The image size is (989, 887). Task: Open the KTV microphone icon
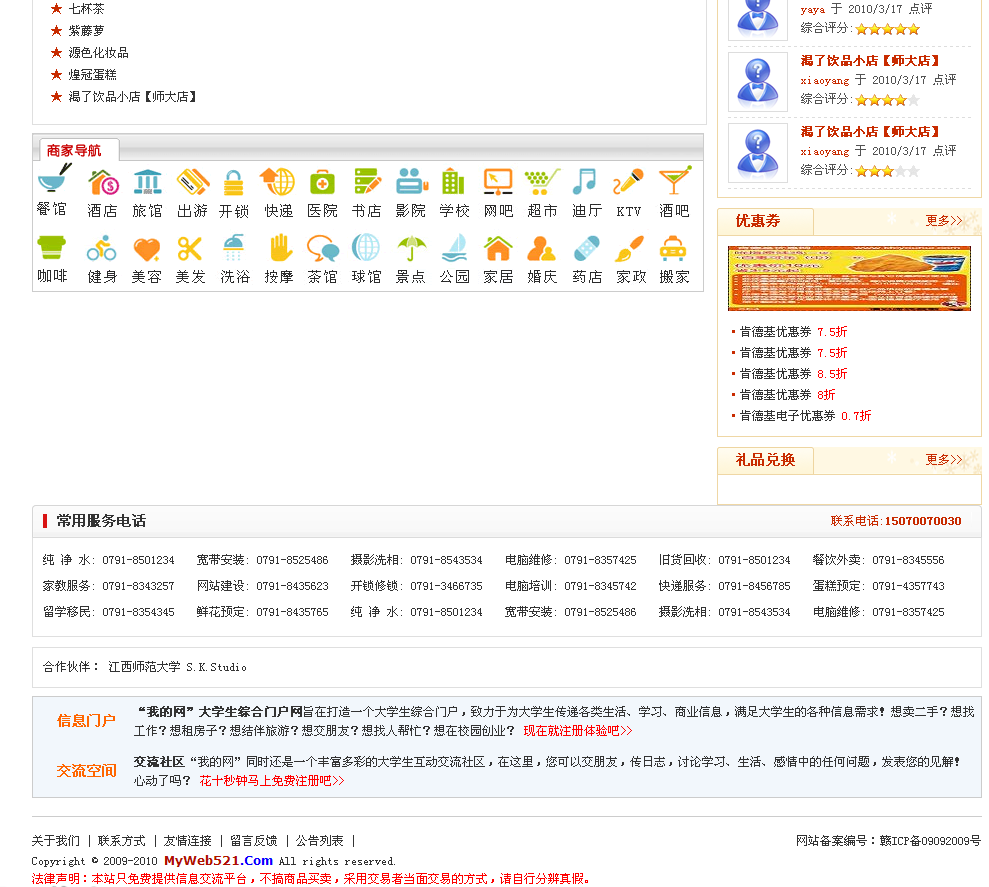click(628, 182)
